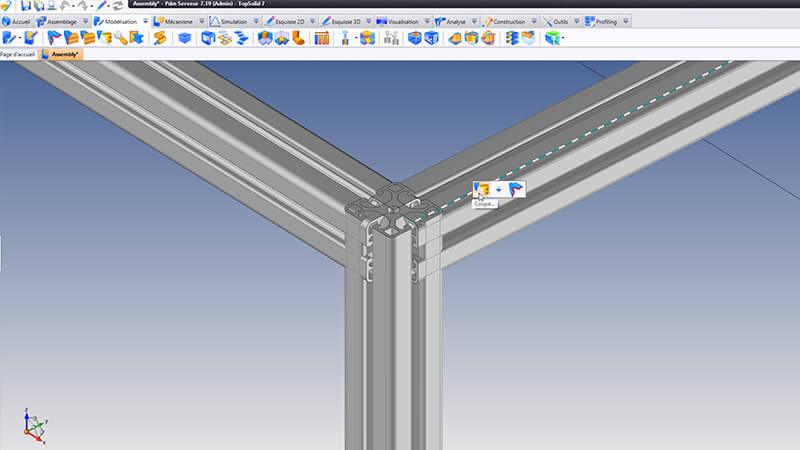The height and width of the screenshot is (450, 800).
Task: Open the dropdown arrow beside Modélisation tab
Action: click(x=145, y=21)
